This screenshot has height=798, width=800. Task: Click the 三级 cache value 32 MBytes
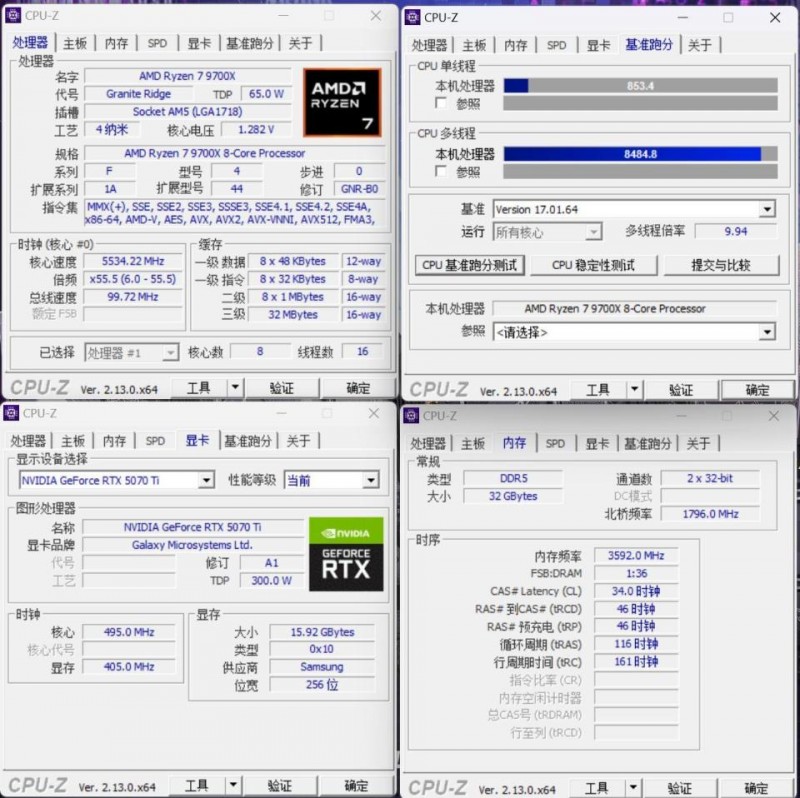click(x=293, y=315)
